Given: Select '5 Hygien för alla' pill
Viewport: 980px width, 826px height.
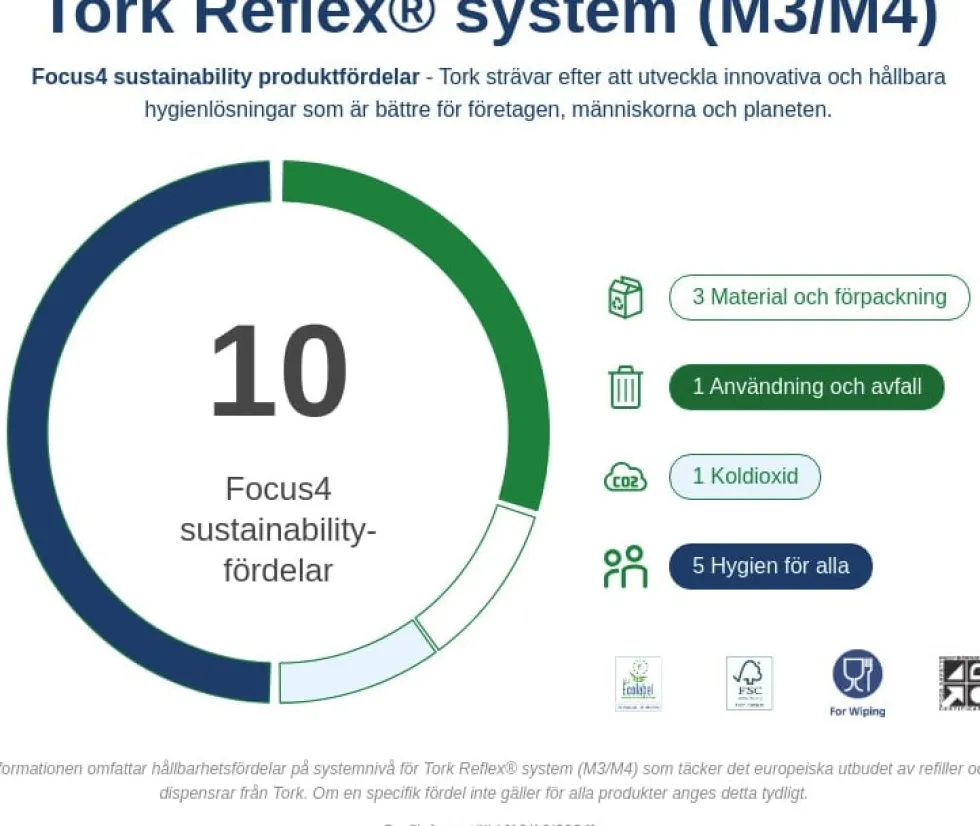Looking at the screenshot, I should click(x=771, y=566).
